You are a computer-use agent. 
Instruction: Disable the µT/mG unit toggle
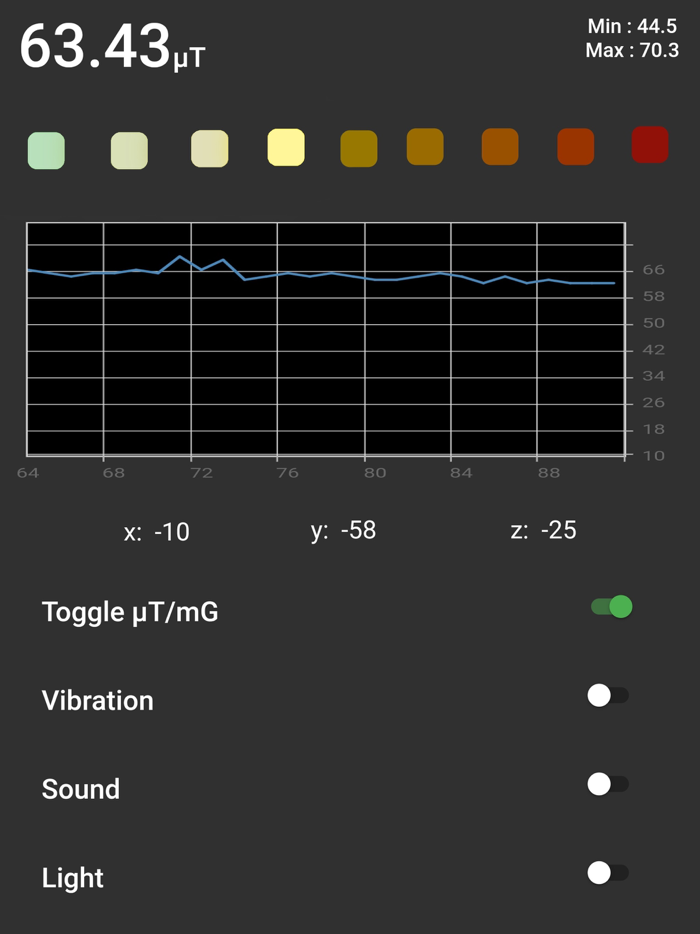[x=611, y=606]
